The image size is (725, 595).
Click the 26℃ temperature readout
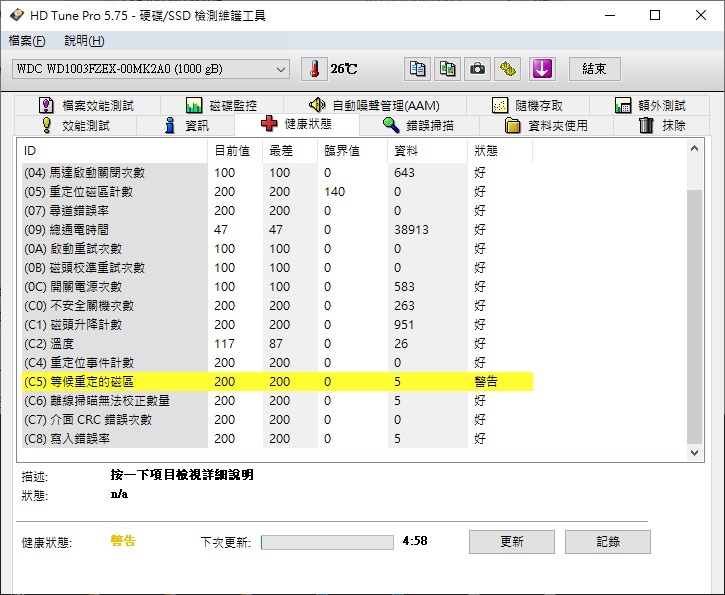(344, 69)
